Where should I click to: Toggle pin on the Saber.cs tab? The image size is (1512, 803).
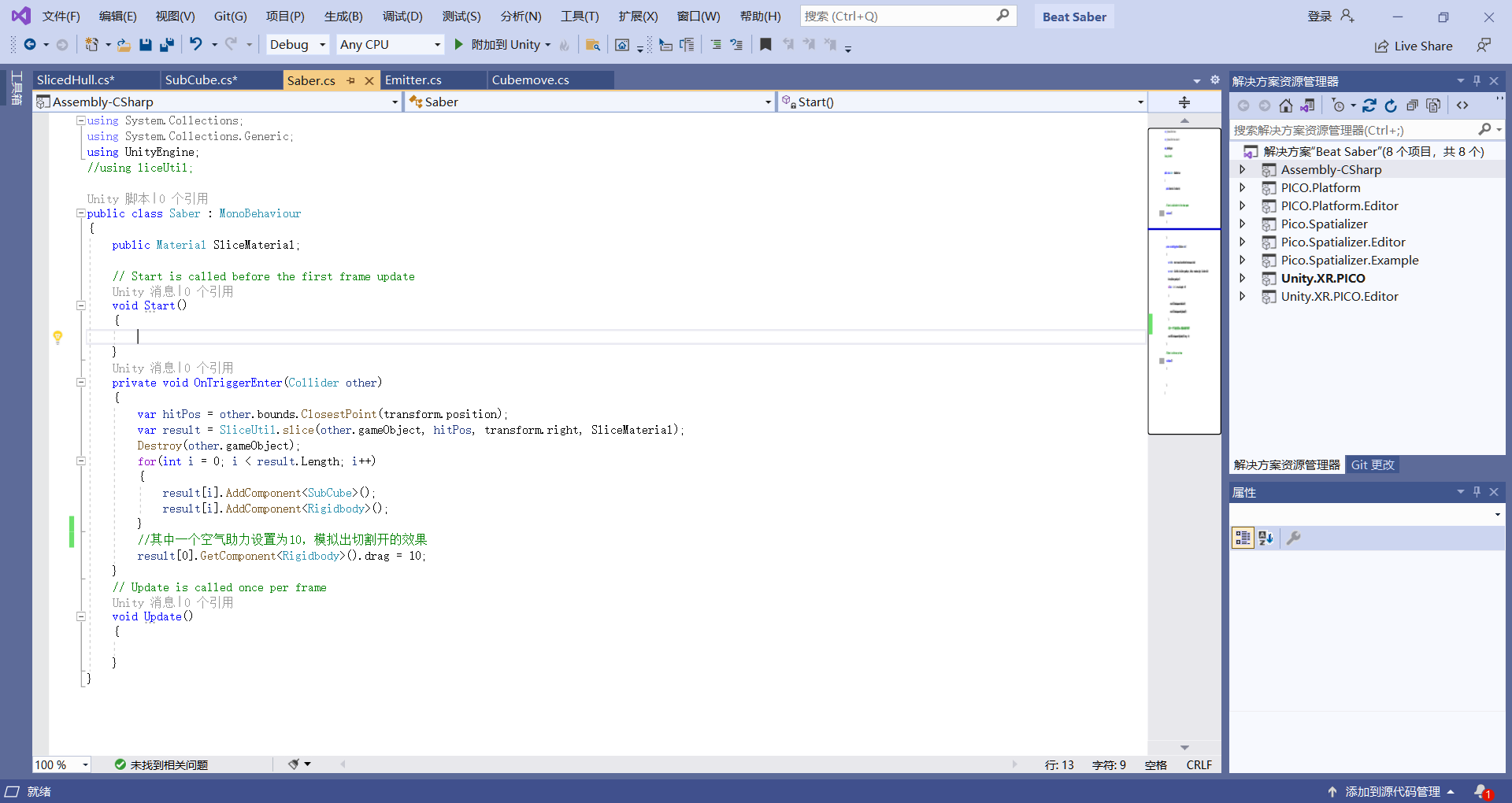351,80
